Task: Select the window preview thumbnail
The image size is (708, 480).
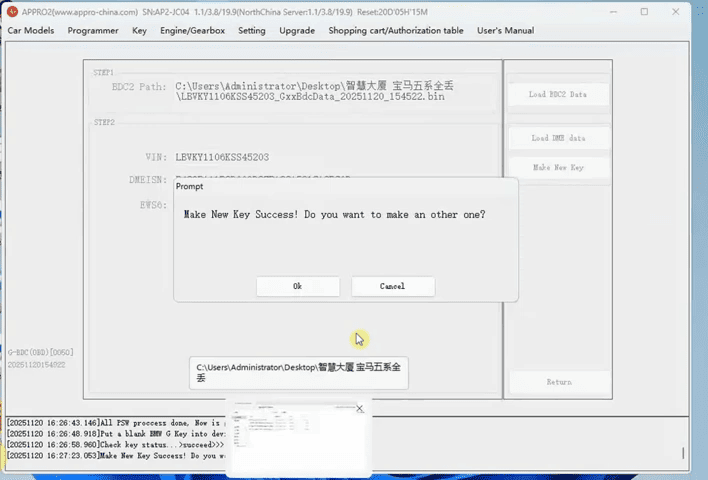Action: click(297, 442)
